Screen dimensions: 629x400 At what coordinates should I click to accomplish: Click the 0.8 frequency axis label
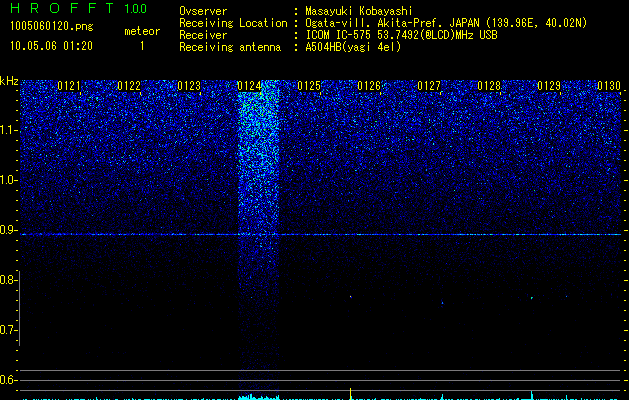pos(9,280)
